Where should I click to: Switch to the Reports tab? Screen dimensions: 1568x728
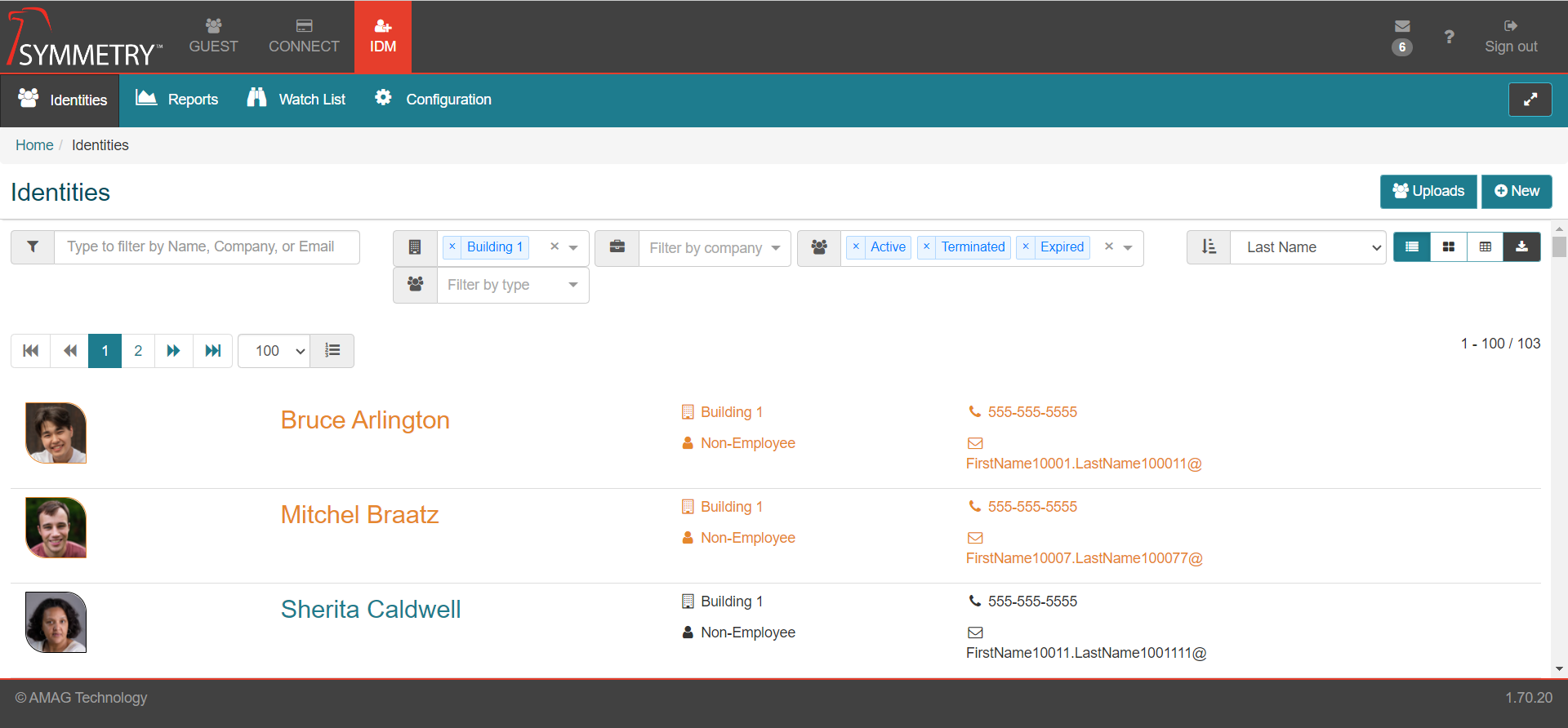tap(177, 100)
